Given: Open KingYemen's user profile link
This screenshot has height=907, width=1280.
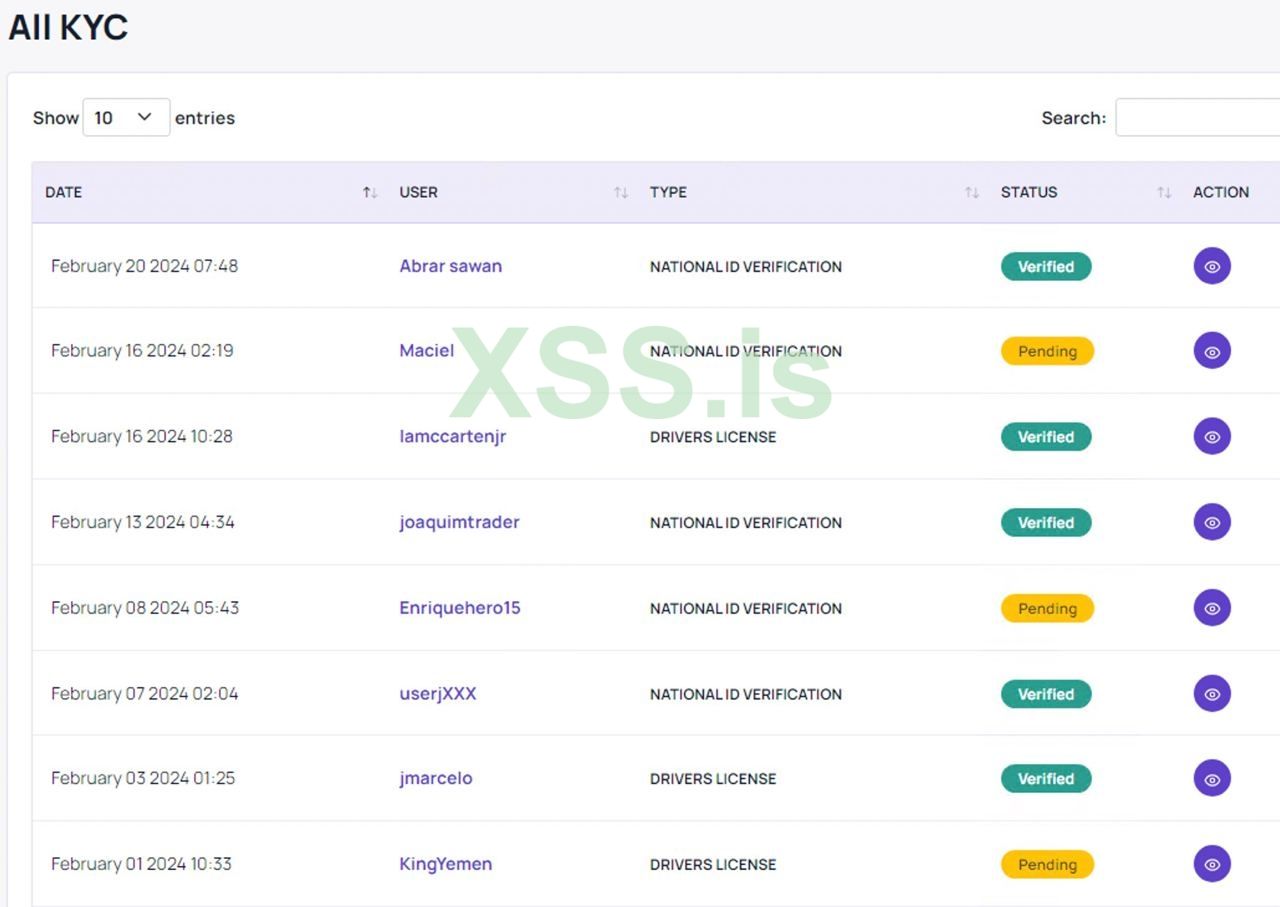Looking at the screenshot, I should [446, 864].
